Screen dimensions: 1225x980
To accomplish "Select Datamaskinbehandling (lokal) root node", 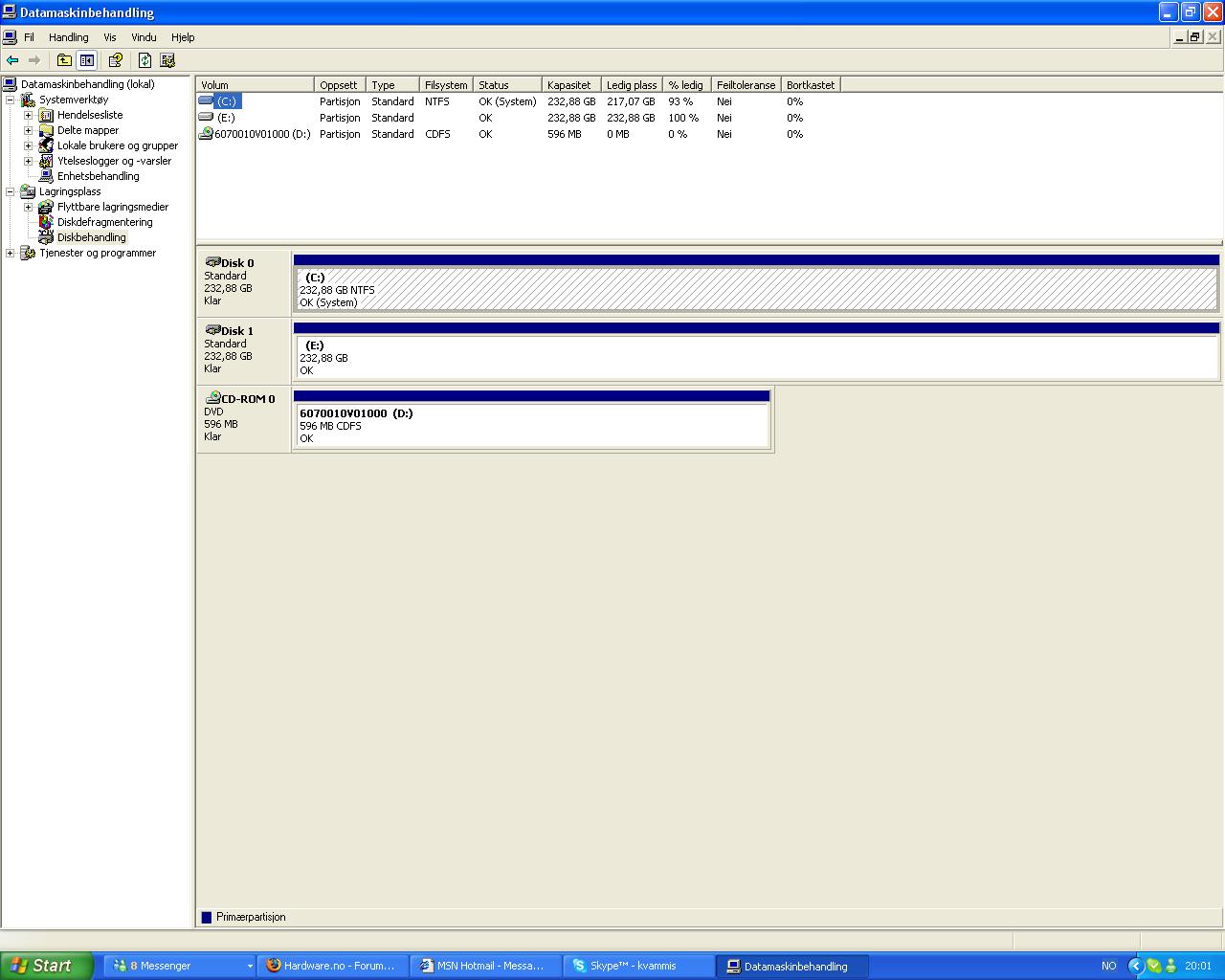I will click(x=87, y=84).
